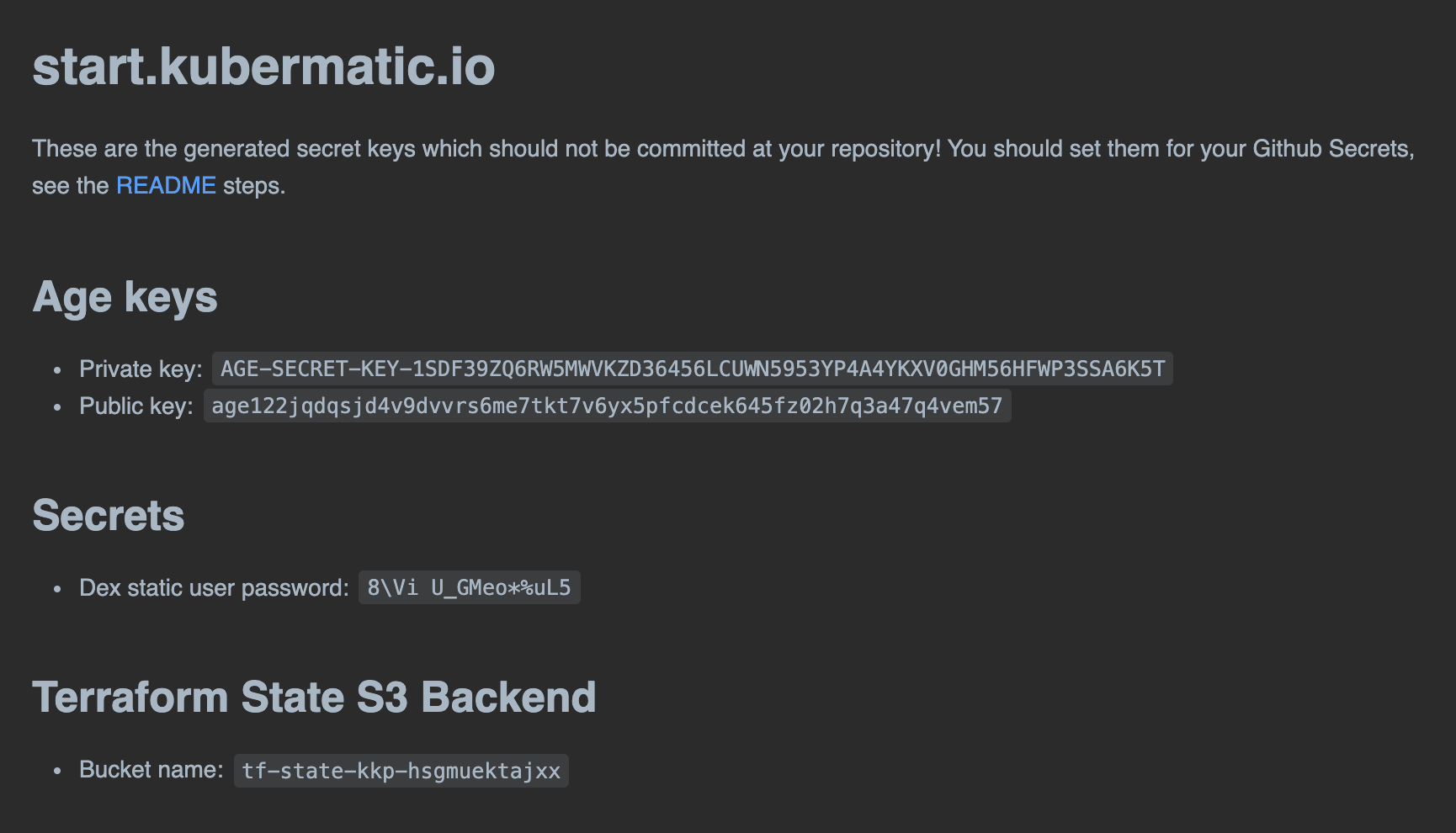The height and width of the screenshot is (833, 1456).
Task: Click the Terraform State S3 Backend heading
Action: click(x=314, y=697)
